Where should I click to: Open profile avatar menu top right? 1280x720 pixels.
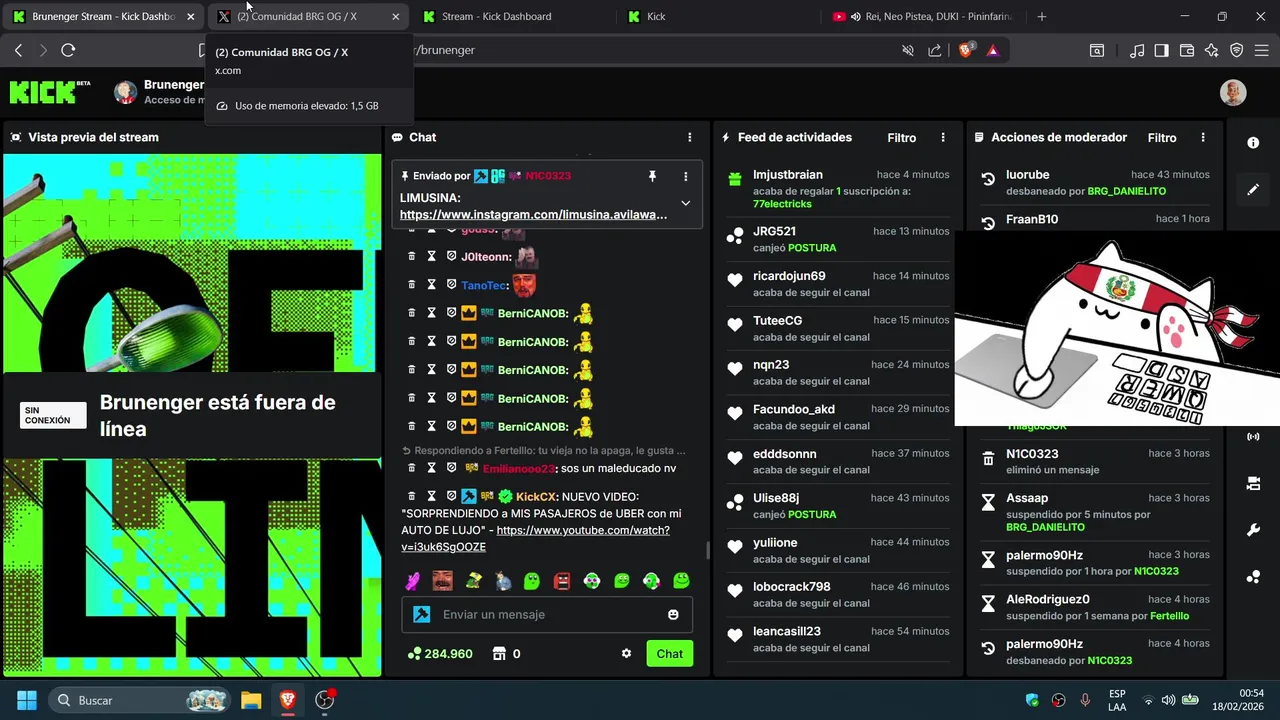[x=1233, y=92]
